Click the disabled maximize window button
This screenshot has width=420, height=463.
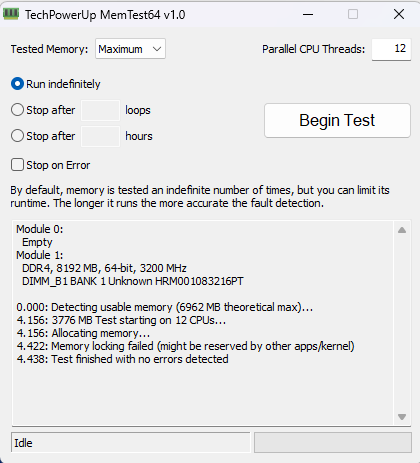pyautogui.click(x=353, y=14)
